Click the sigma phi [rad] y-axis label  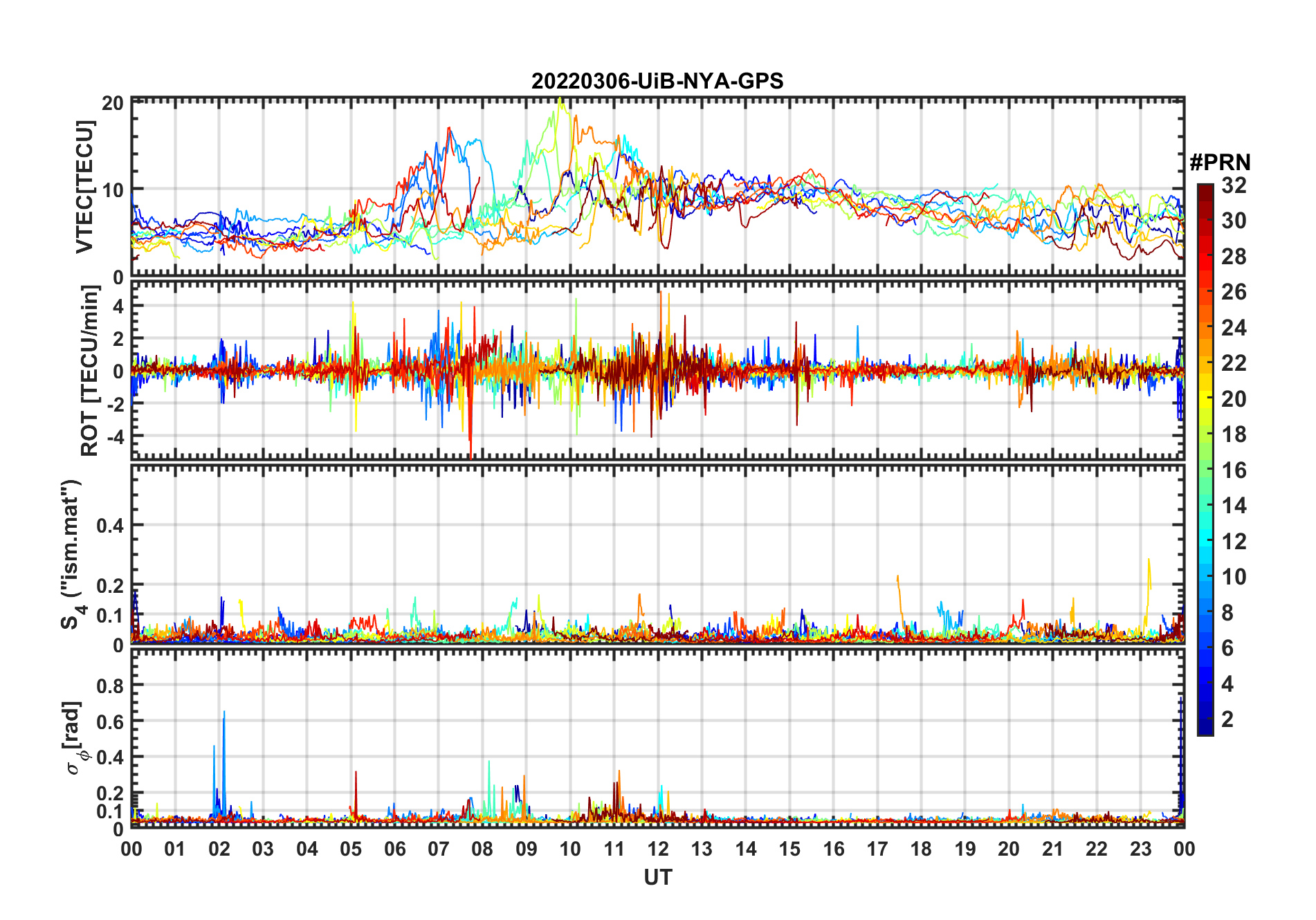pos(74,737)
